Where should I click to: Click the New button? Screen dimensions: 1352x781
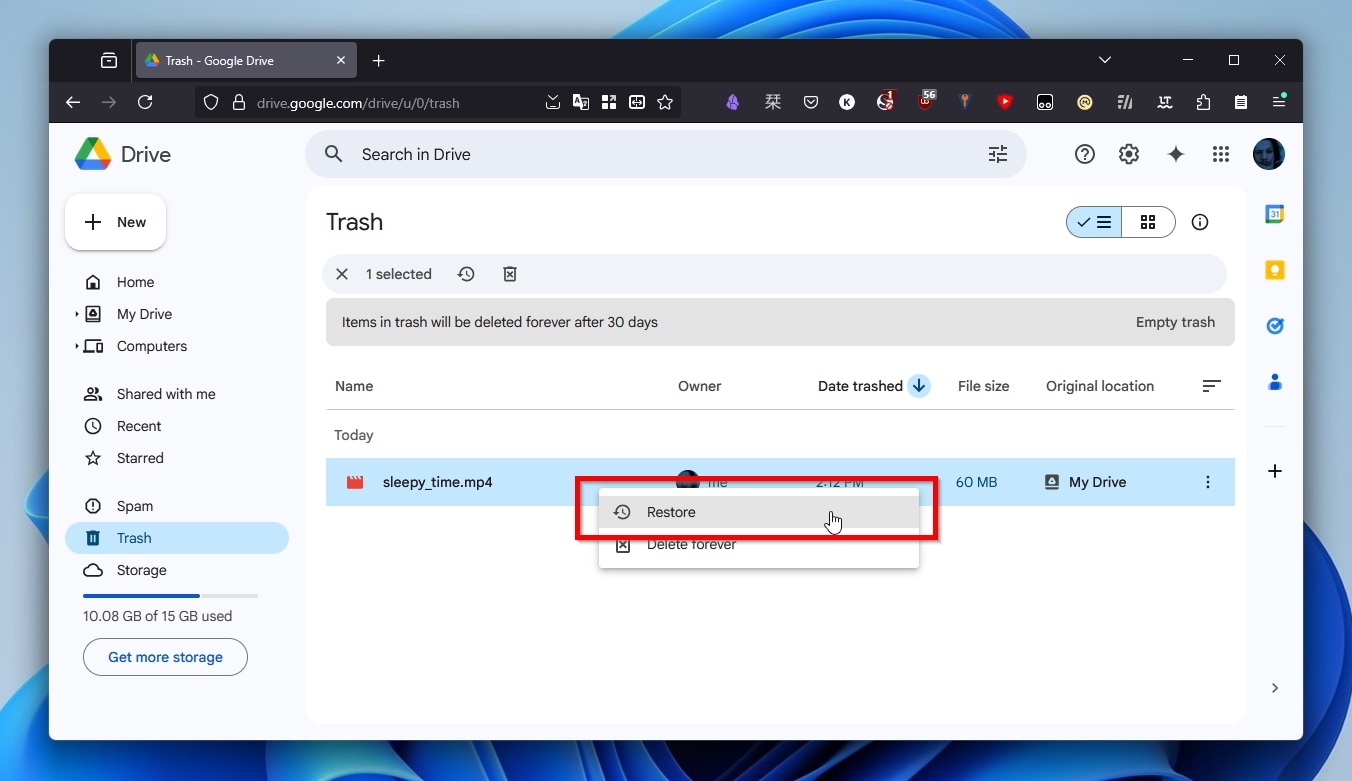115,222
